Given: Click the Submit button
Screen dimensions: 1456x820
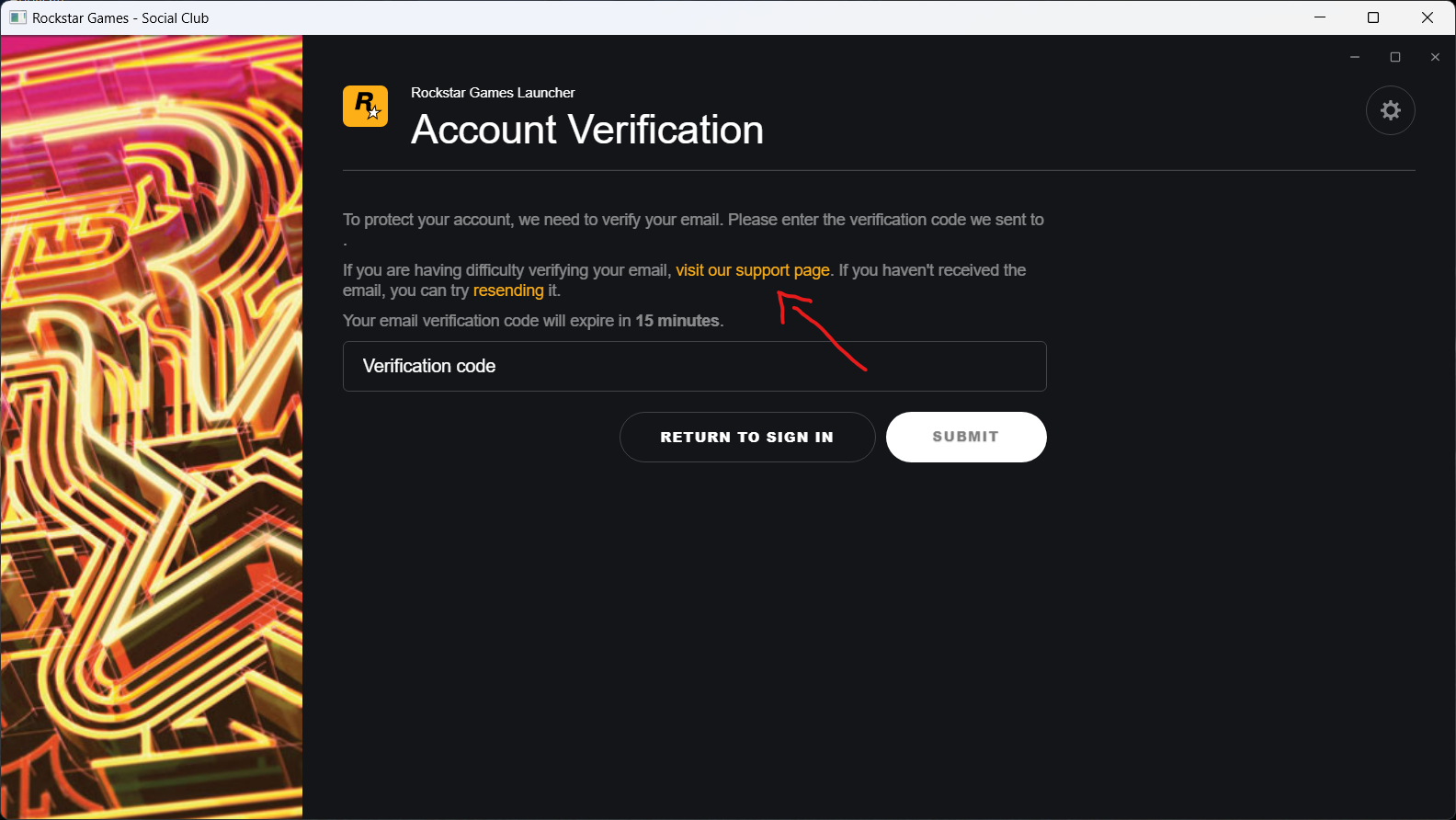Looking at the screenshot, I should pos(966,437).
